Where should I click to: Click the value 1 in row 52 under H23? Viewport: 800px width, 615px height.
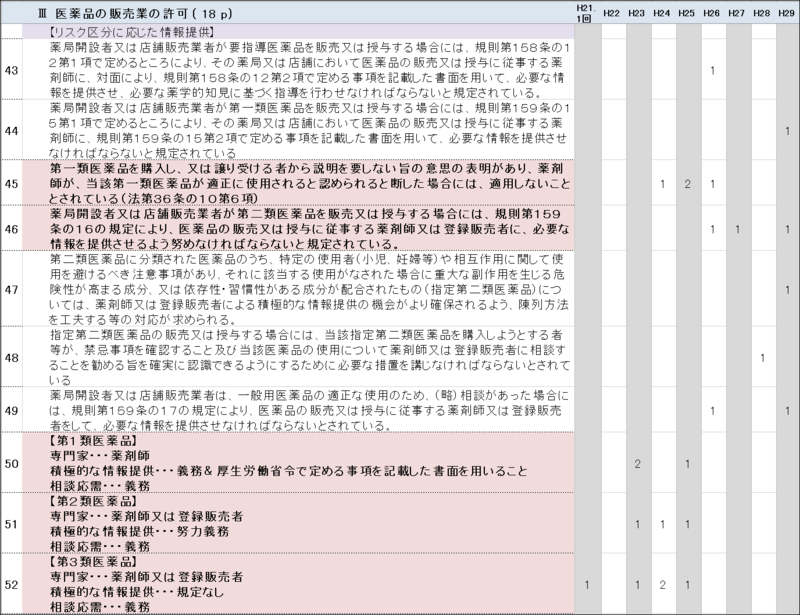pyautogui.click(x=637, y=585)
